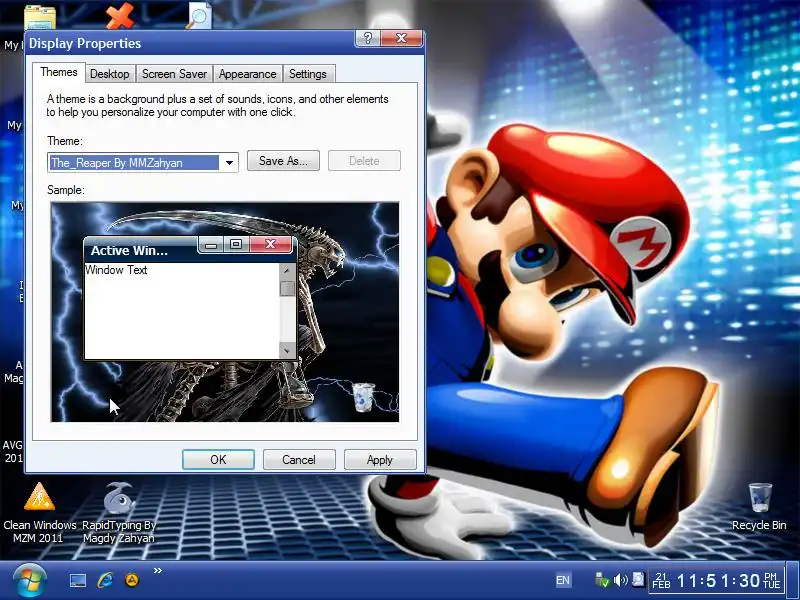Open the Appearance tab
Viewport: 800px width, 600px height.
(x=247, y=74)
